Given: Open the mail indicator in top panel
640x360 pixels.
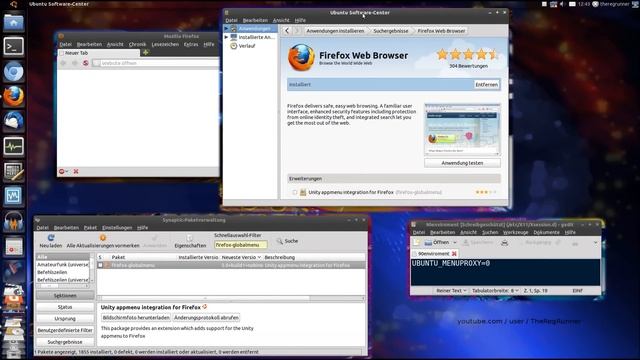Looking at the screenshot, I should point(572,4).
